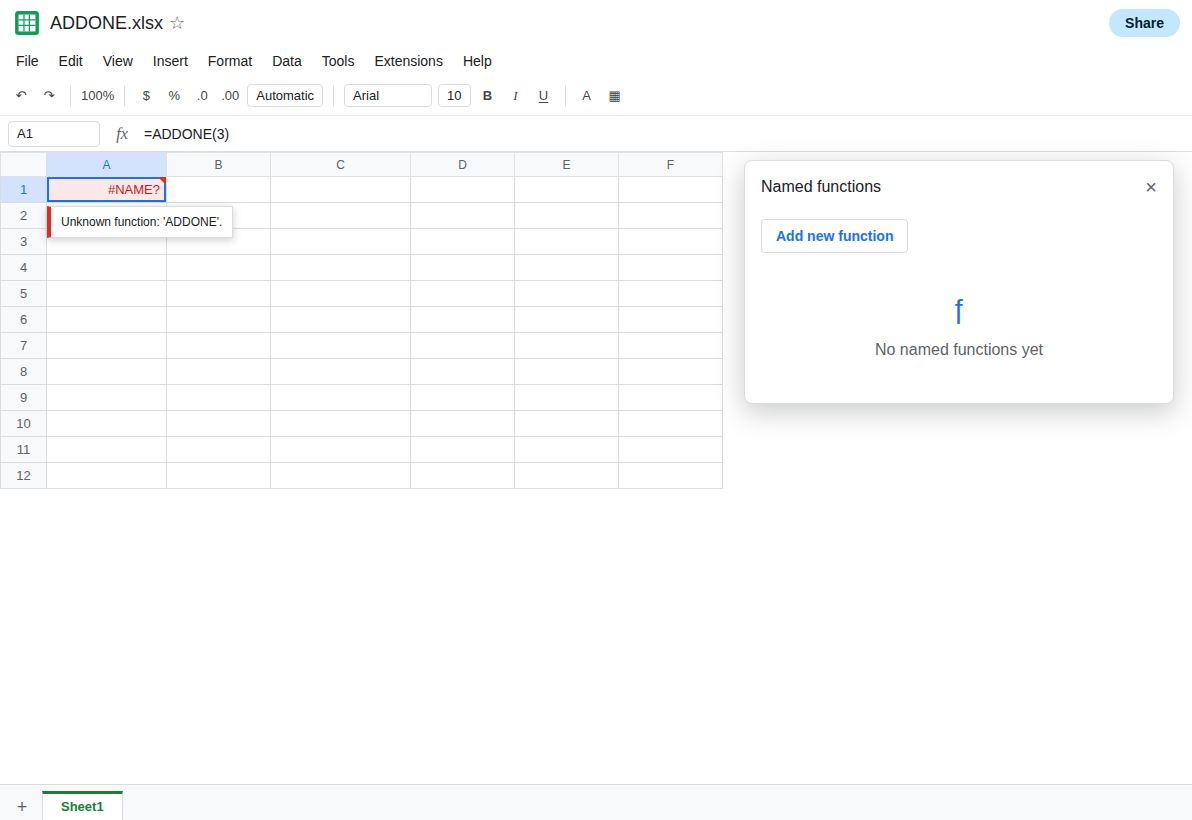Toggle italic formatting
1192x820 pixels.
click(515, 96)
